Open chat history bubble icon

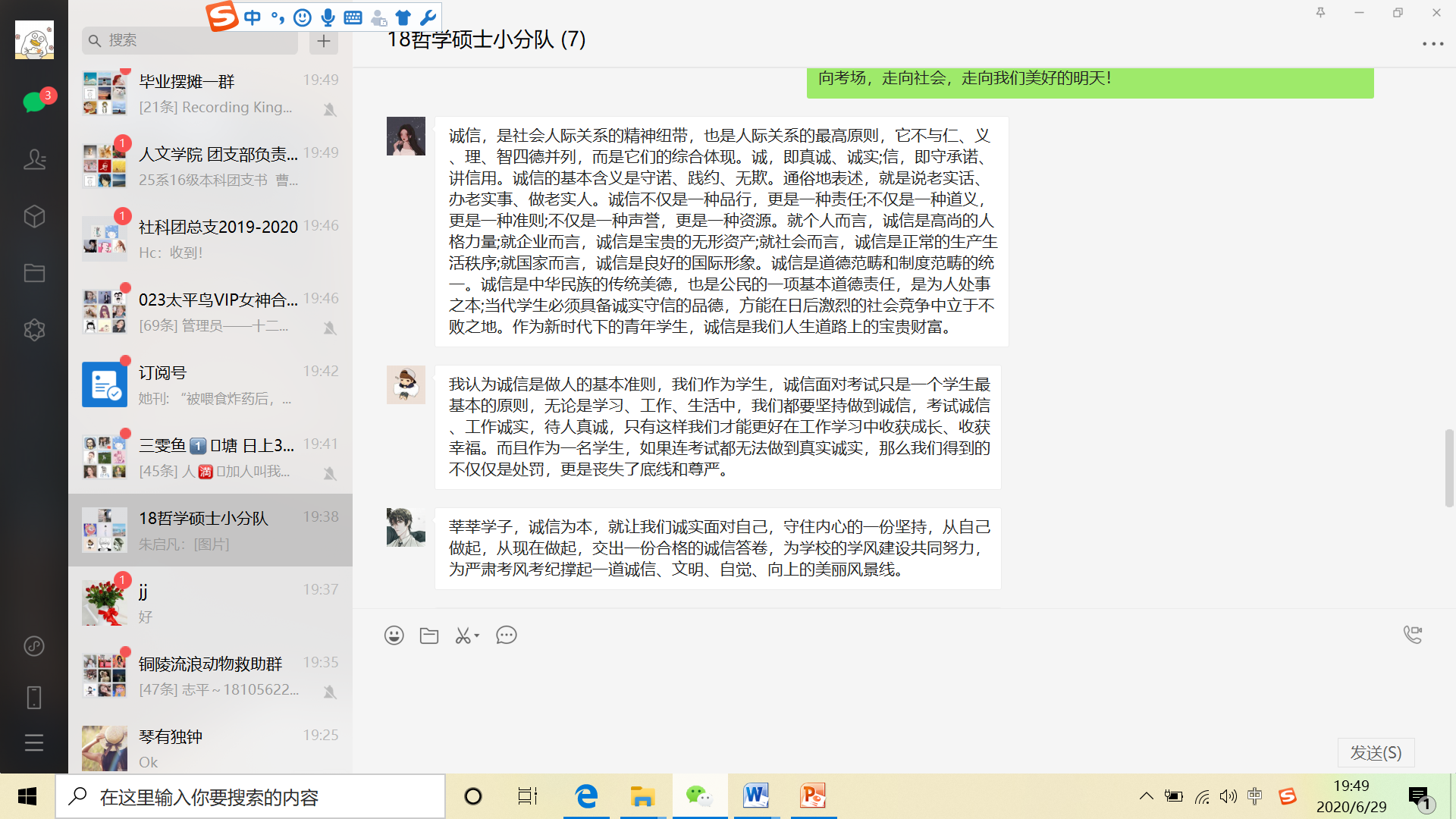coord(506,635)
